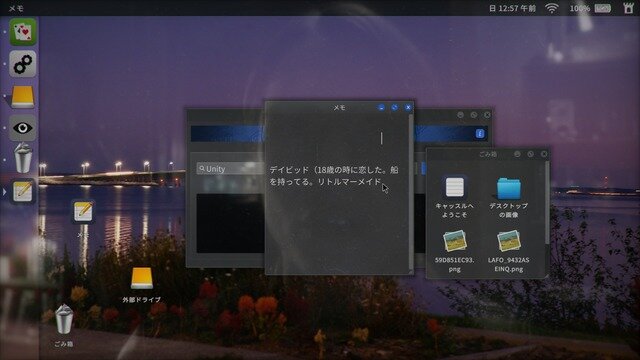The image size is (640, 360).
Task: Maximize the background window behind memo
Action: [x=474, y=115]
